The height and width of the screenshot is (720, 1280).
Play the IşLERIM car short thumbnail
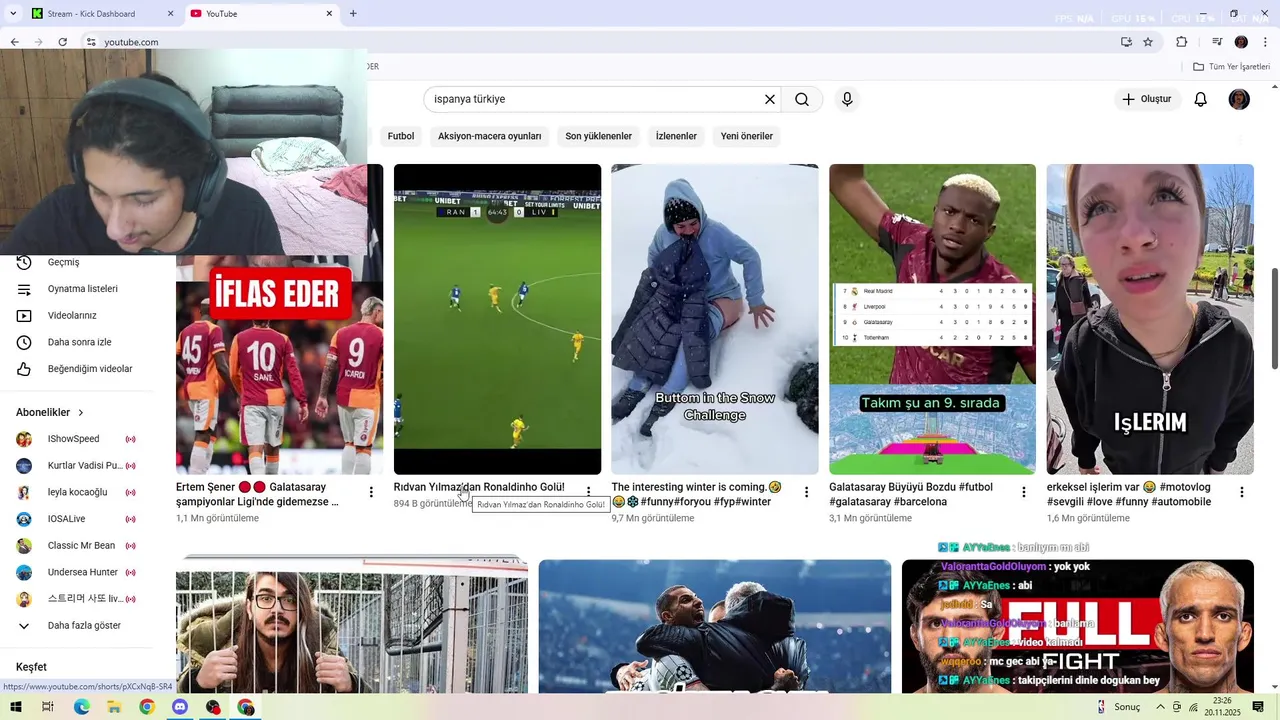coord(1150,319)
